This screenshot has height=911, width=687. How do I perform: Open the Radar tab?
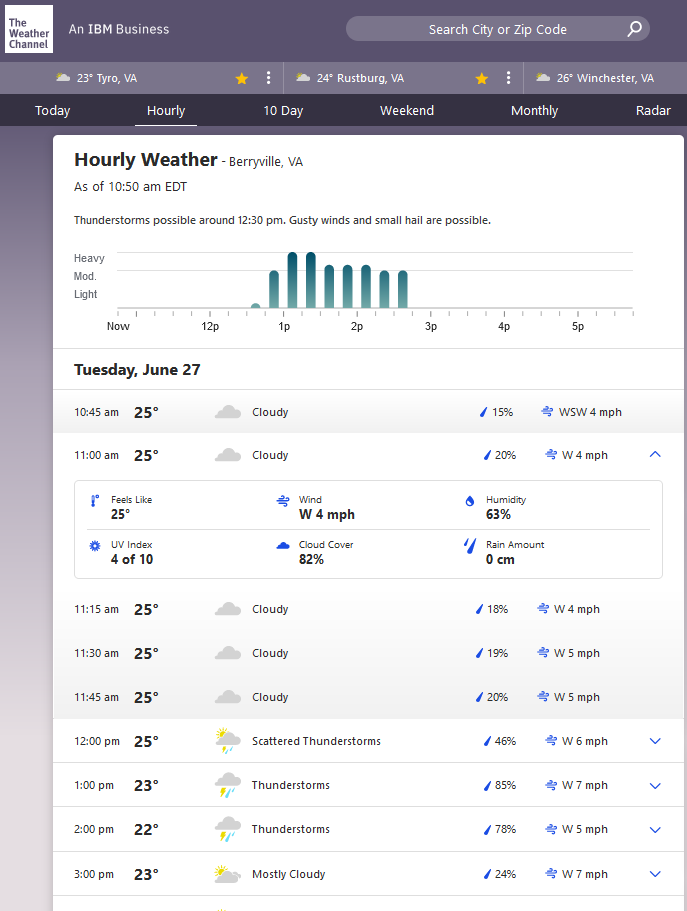pos(653,110)
